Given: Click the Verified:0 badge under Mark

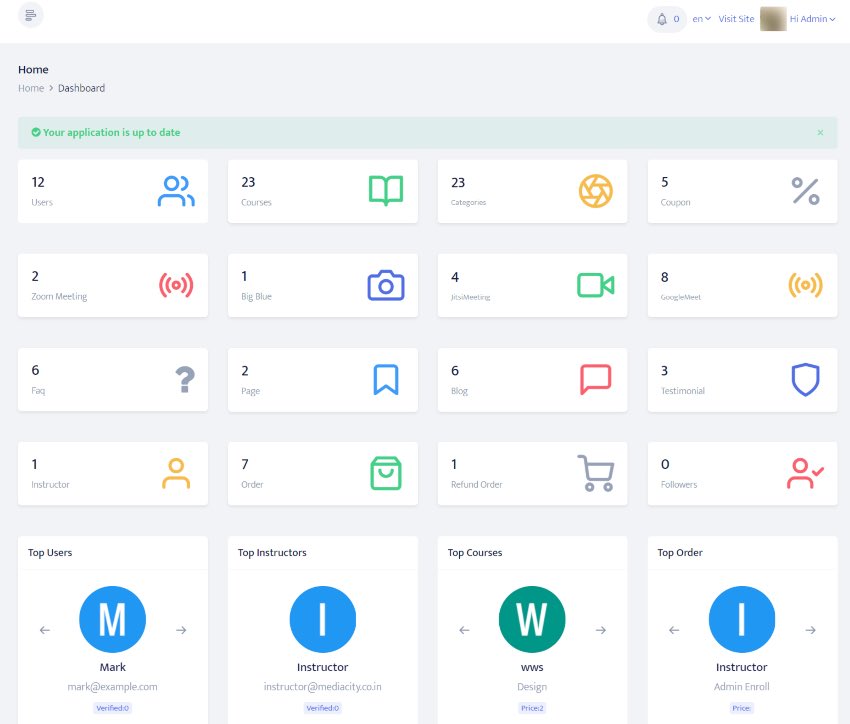Looking at the screenshot, I should (112, 707).
